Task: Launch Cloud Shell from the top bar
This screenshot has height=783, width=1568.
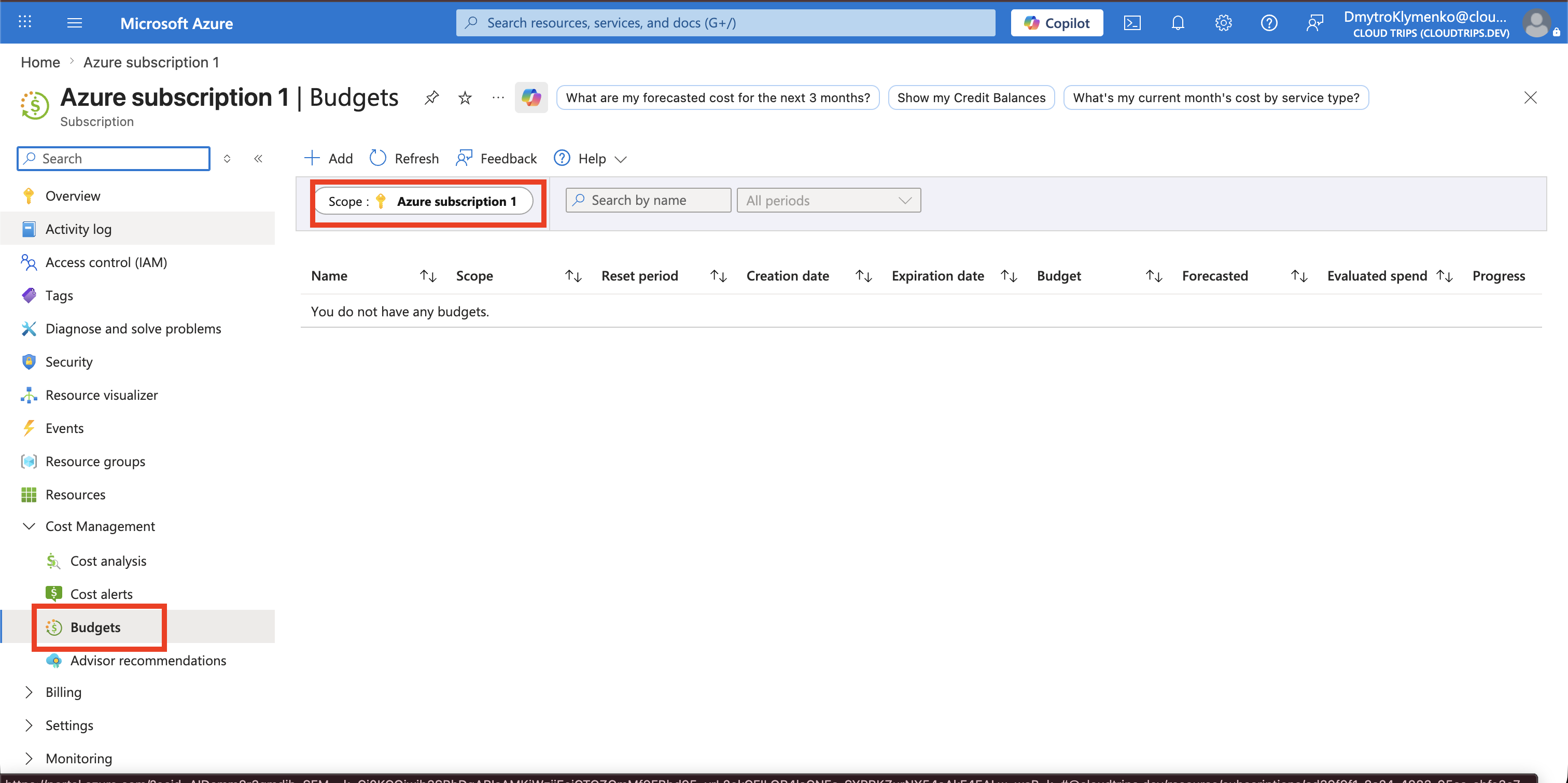Action: (x=1131, y=23)
